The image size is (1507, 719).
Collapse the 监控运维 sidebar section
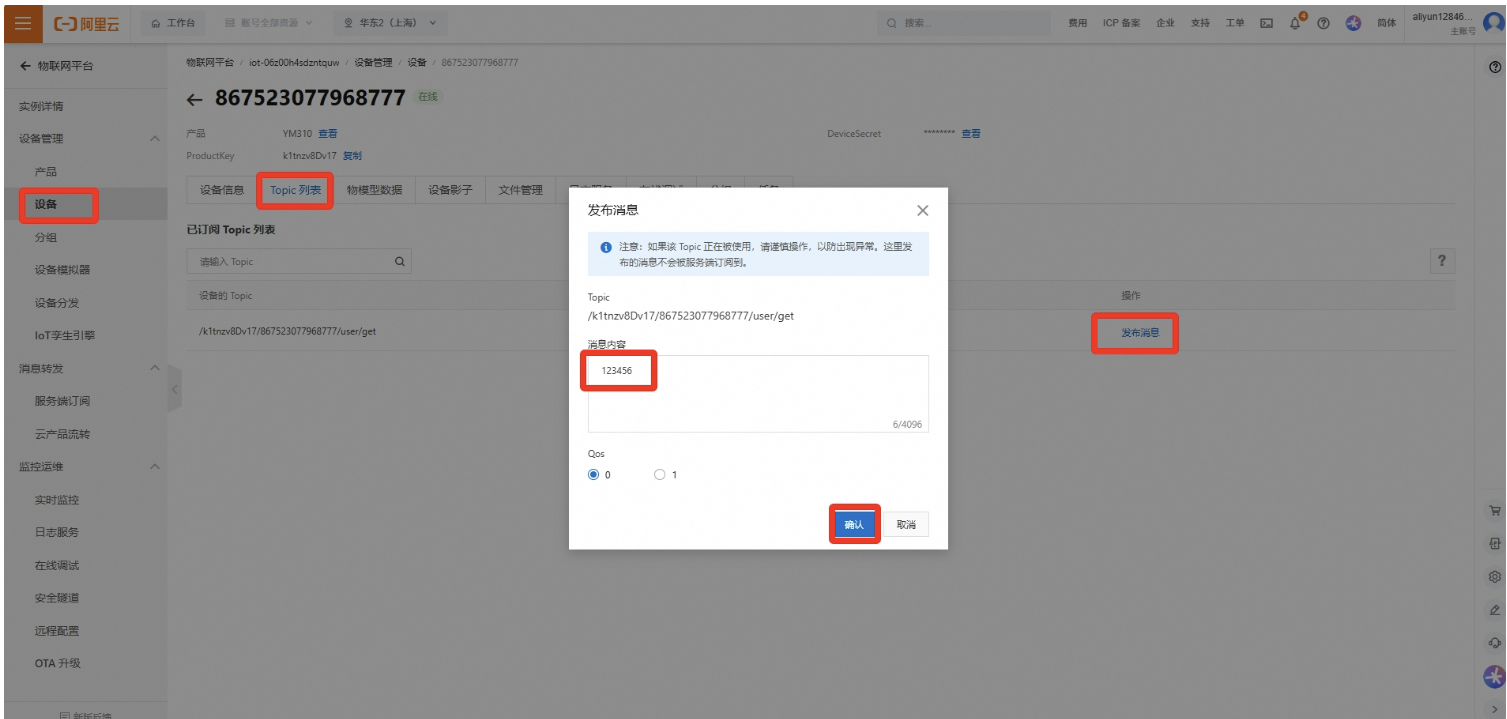click(x=155, y=467)
